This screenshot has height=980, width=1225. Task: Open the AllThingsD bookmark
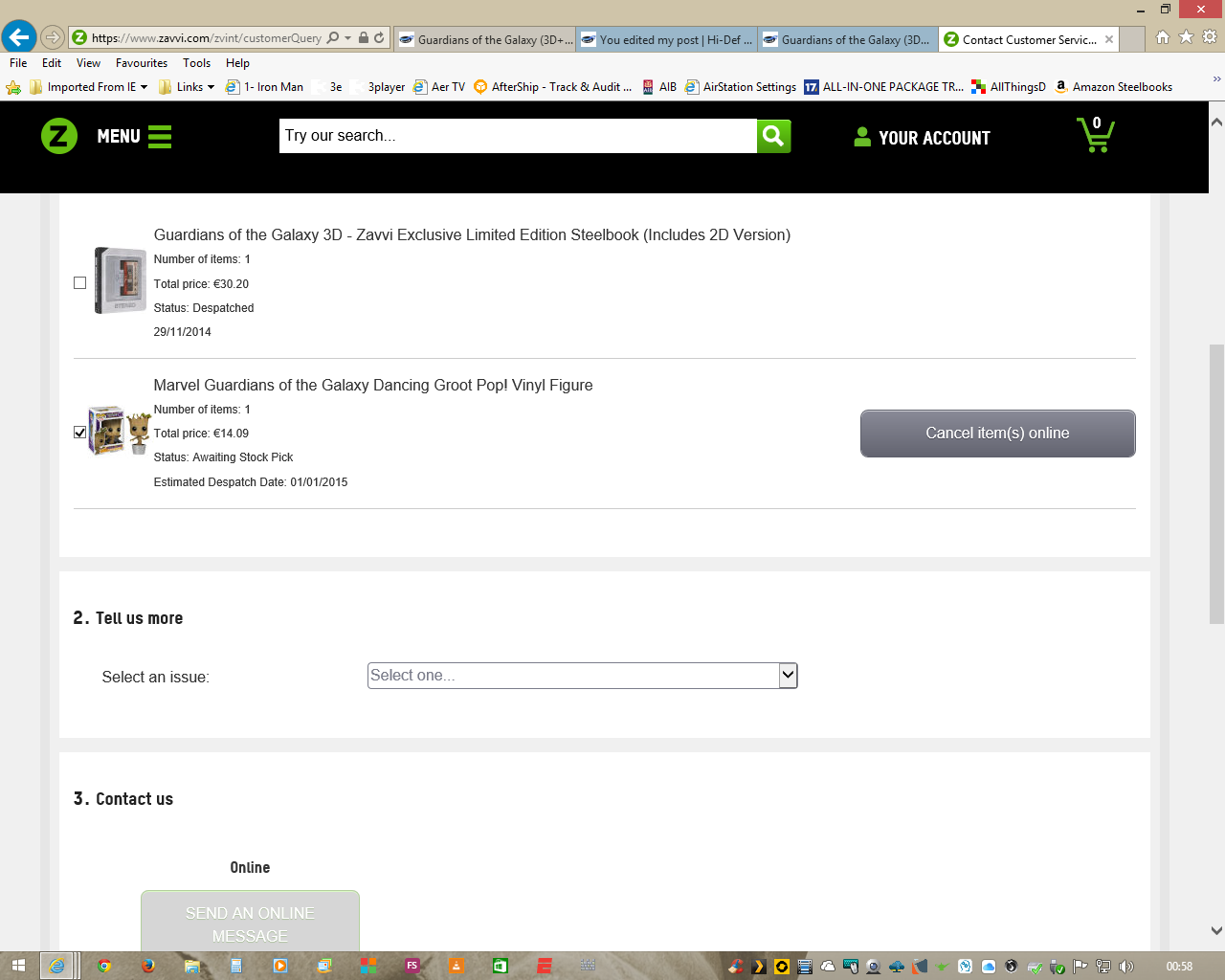pyautogui.click(x=1009, y=87)
